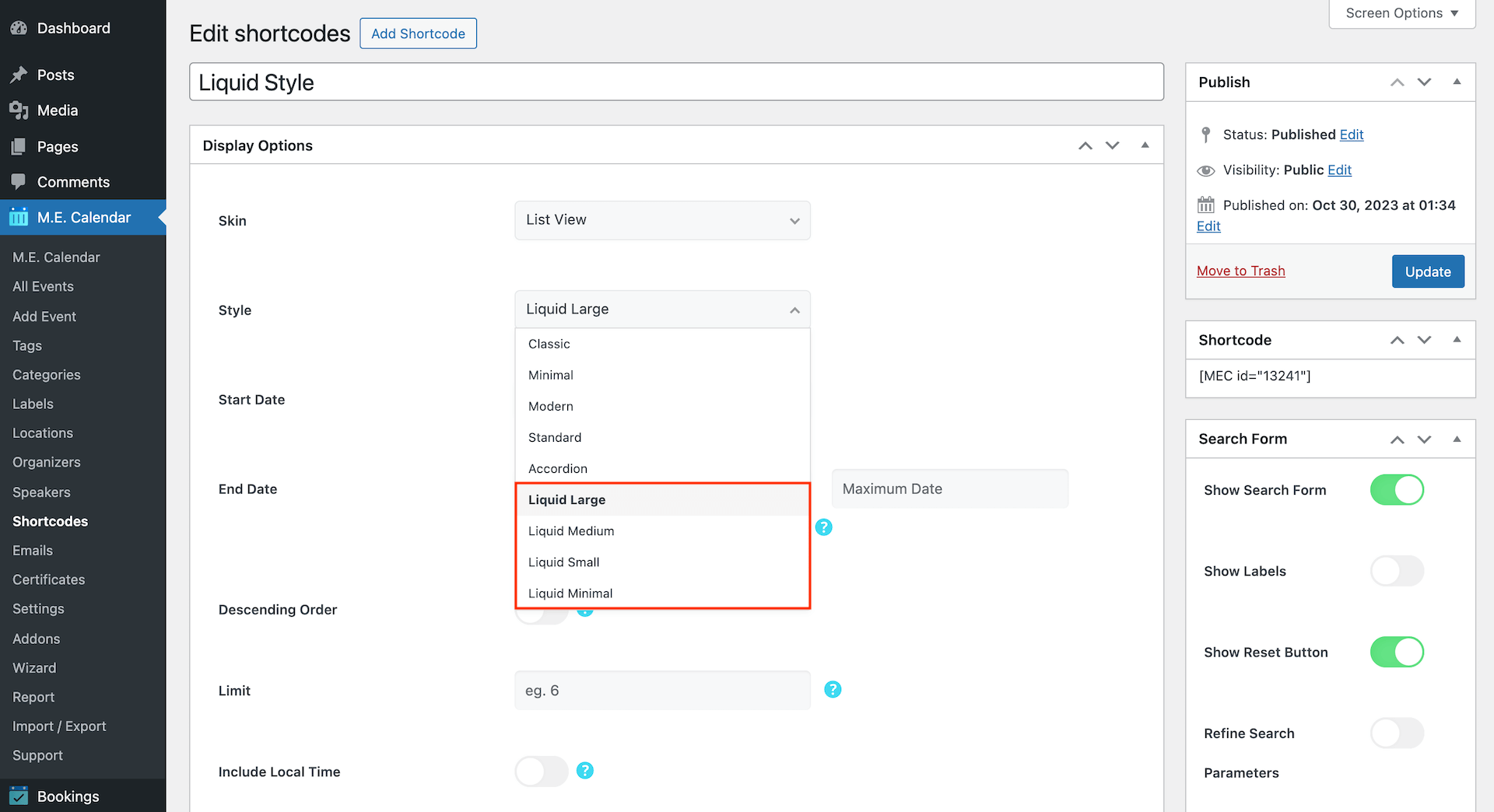
Task: Click the Posts pushpin icon
Action: coord(19,75)
